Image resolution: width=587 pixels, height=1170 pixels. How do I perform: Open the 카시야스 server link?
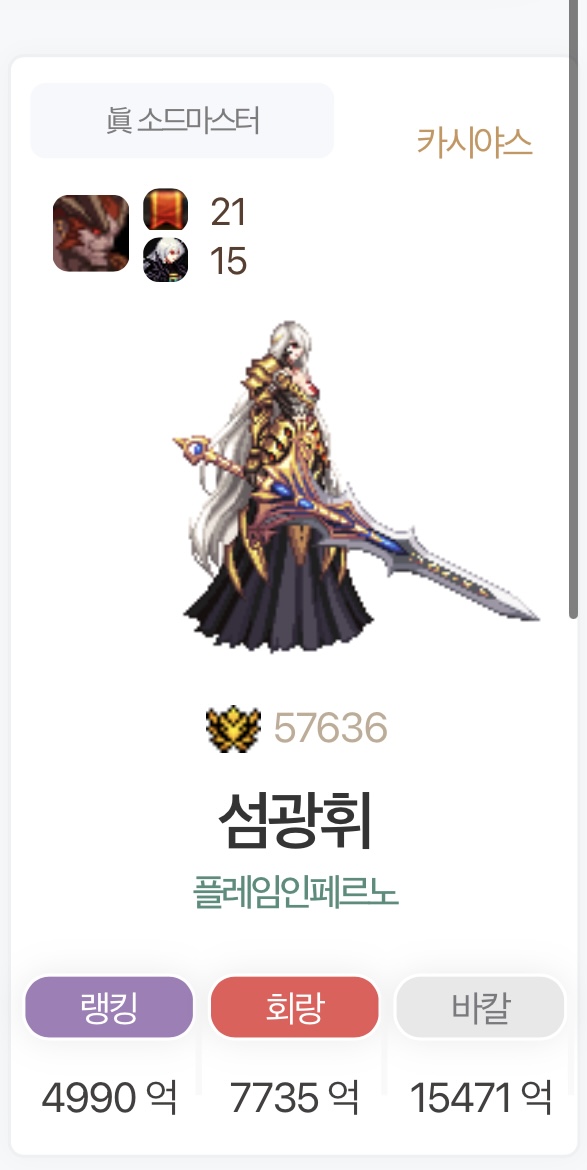click(x=474, y=142)
